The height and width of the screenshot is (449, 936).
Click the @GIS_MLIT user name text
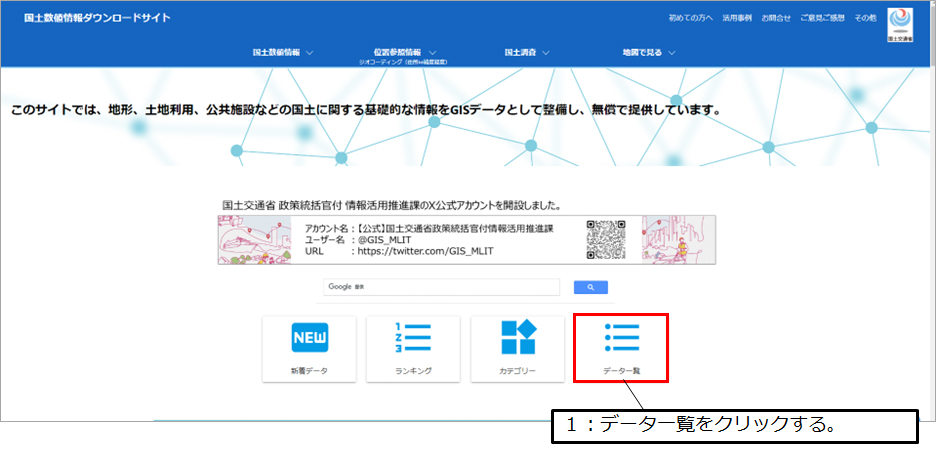tap(384, 240)
